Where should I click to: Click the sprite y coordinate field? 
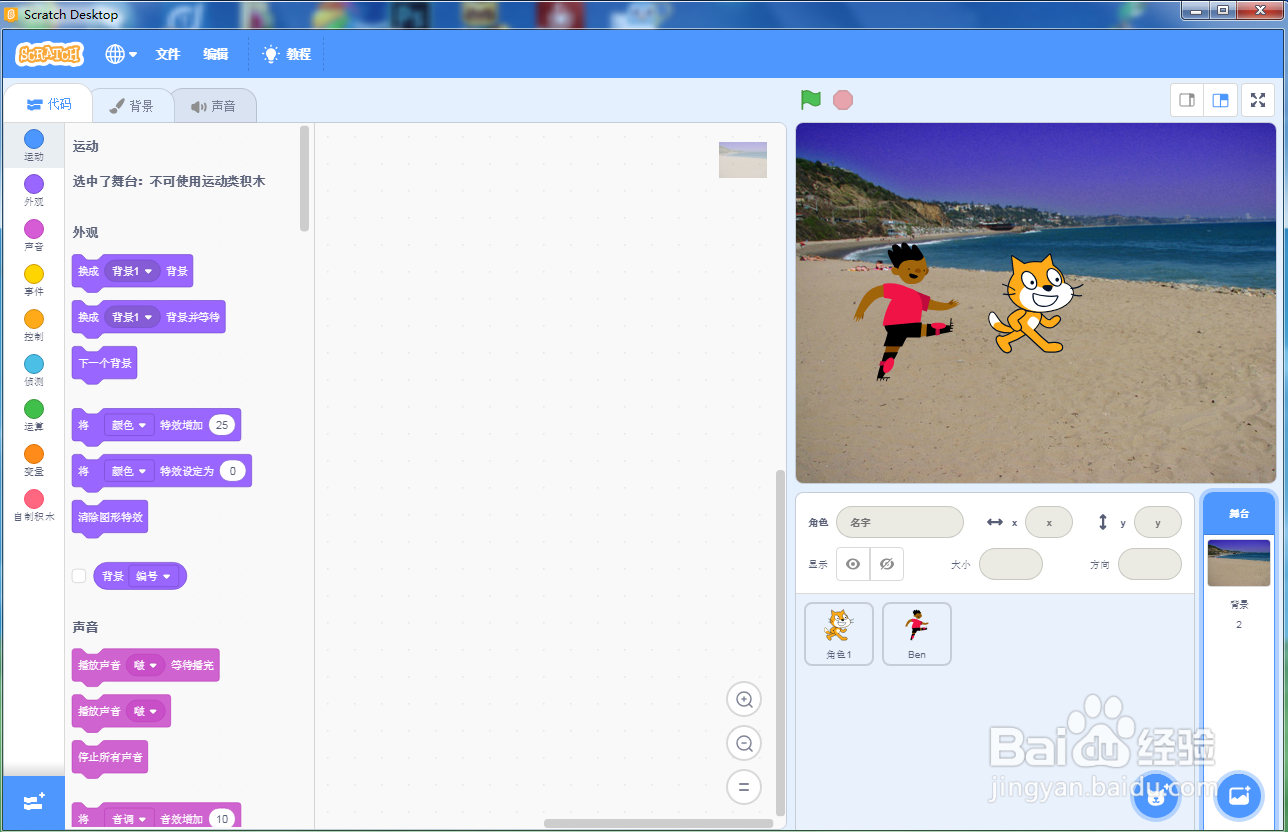click(x=1158, y=522)
